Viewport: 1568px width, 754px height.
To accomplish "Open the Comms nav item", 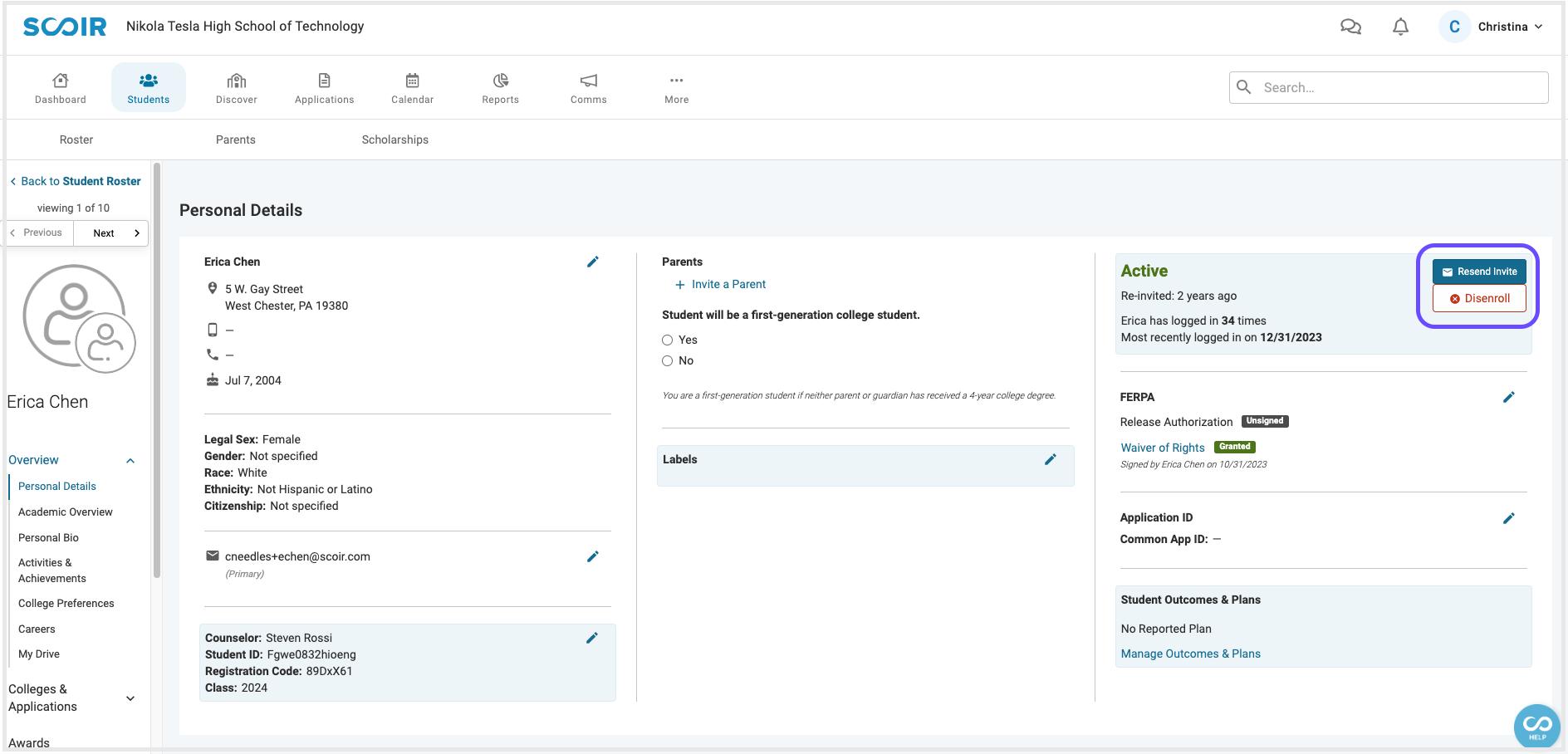I will pyautogui.click(x=589, y=88).
